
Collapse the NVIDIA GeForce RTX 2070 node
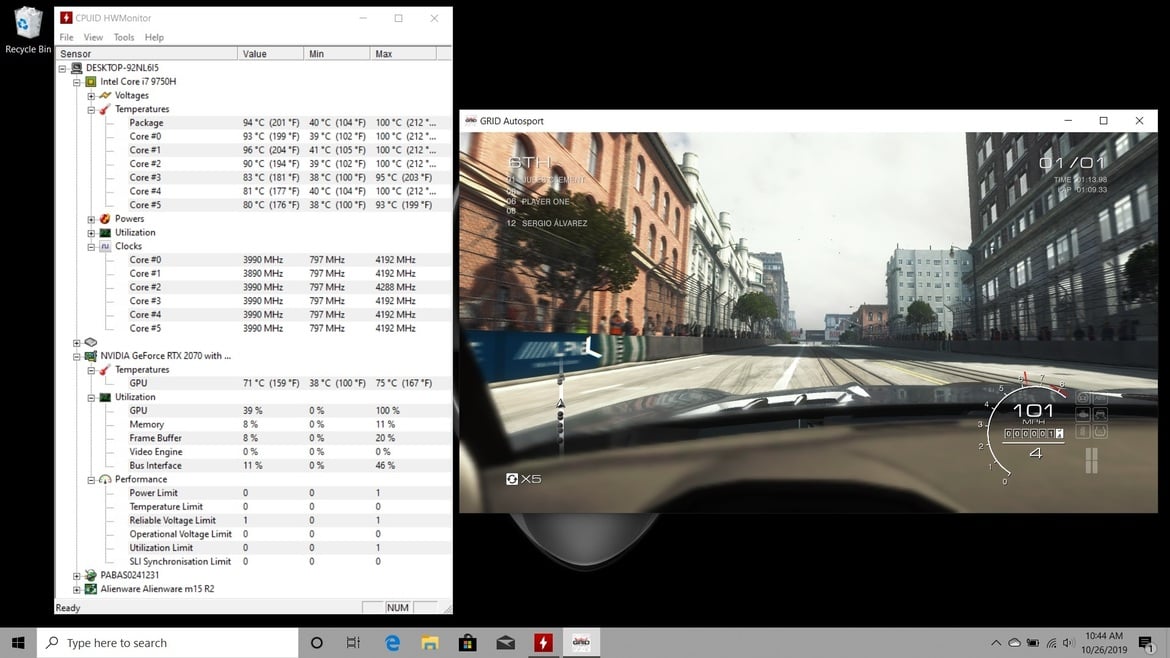click(x=77, y=357)
